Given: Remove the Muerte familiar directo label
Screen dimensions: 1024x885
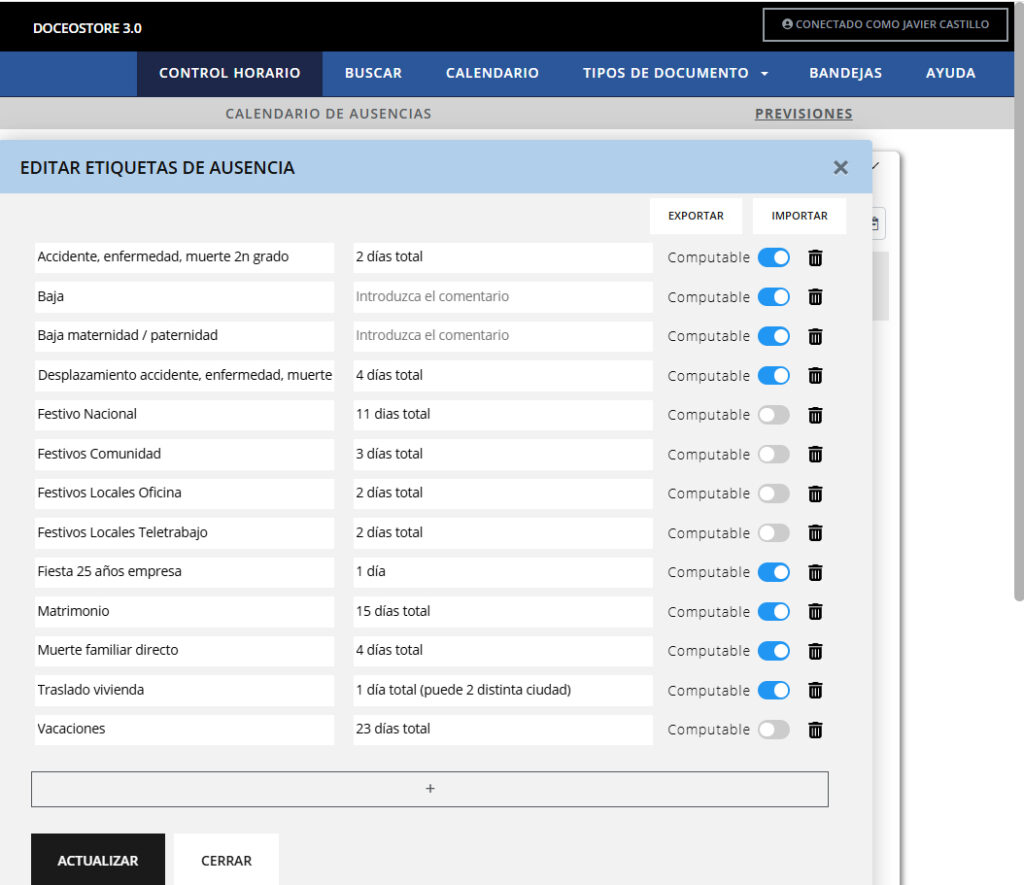Looking at the screenshot, I should 815,651.
